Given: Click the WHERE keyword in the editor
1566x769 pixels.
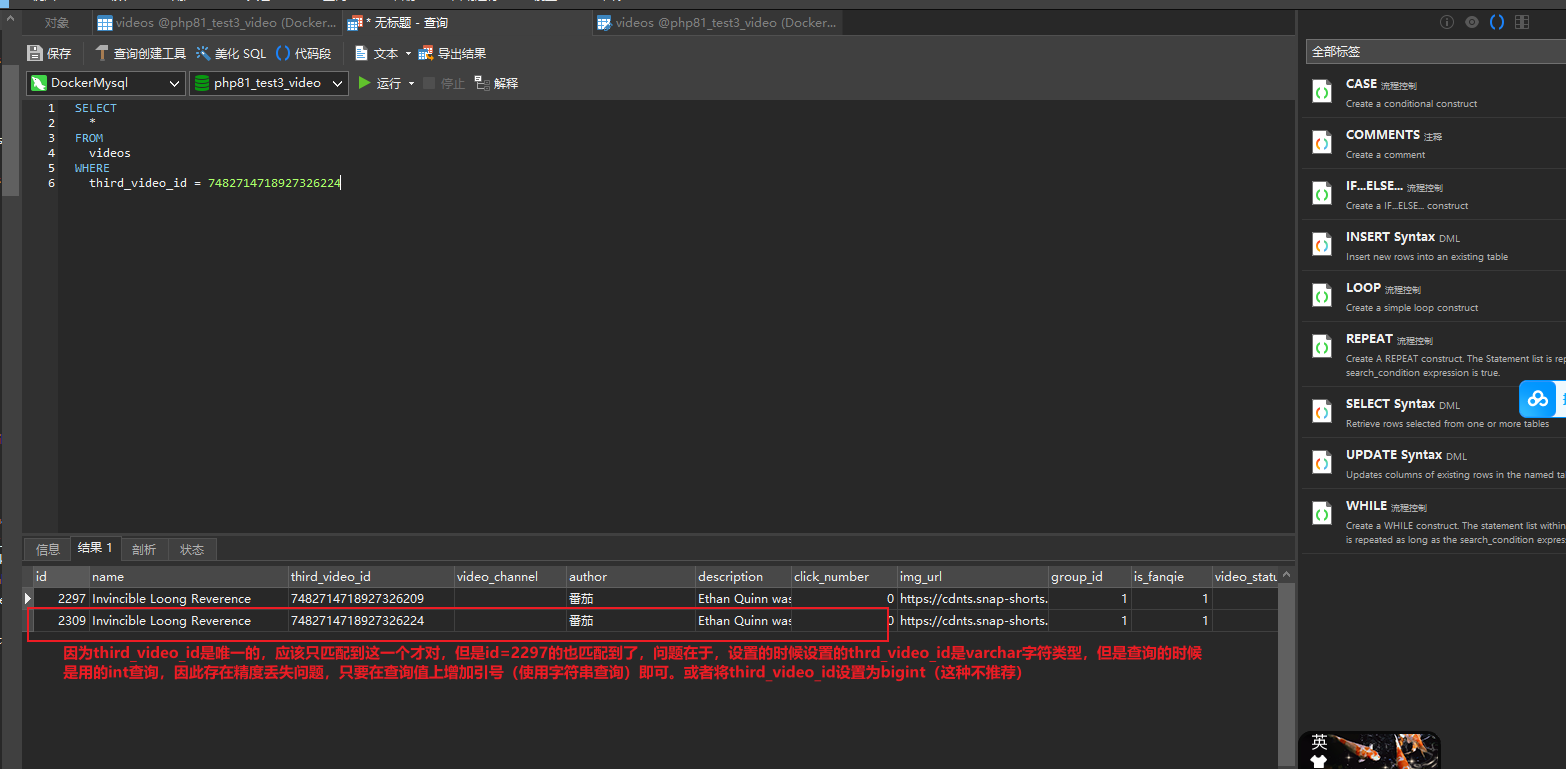Looking at the screenshot, I should pyautogui.click(x=92, y=168).
